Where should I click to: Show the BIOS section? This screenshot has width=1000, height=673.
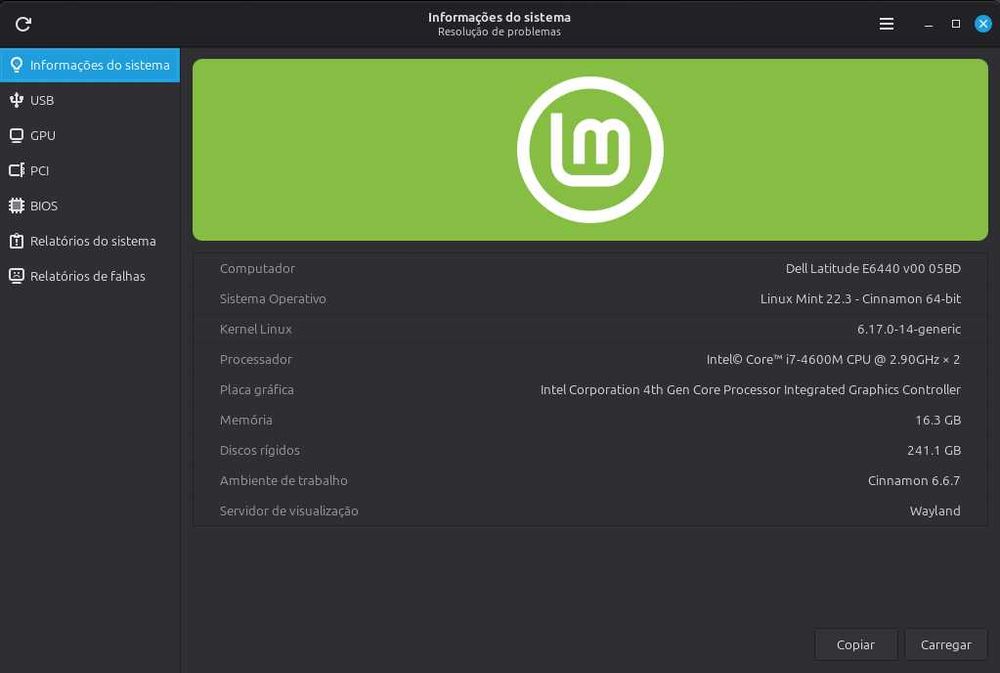click(x=90, y=205)
